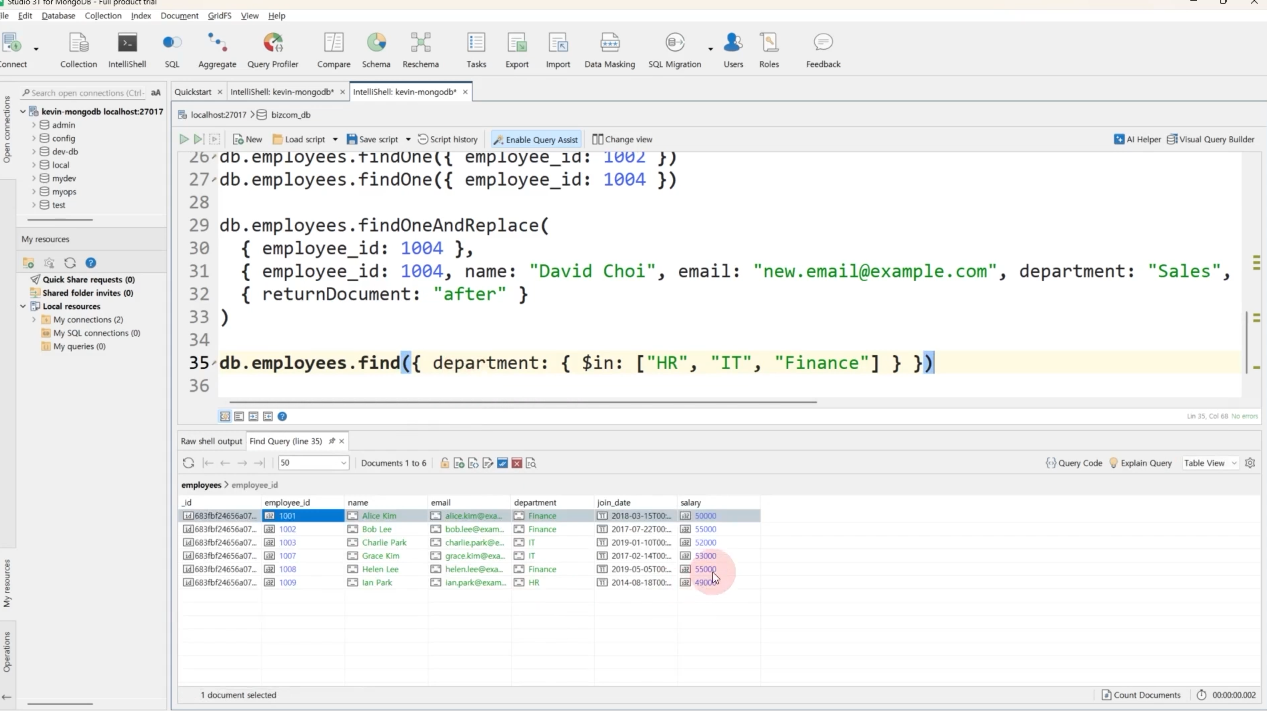Close the Find Query (line 35) tab
Image resolution: width=1267 pixels, height=711 pixels.
point(341,441)
